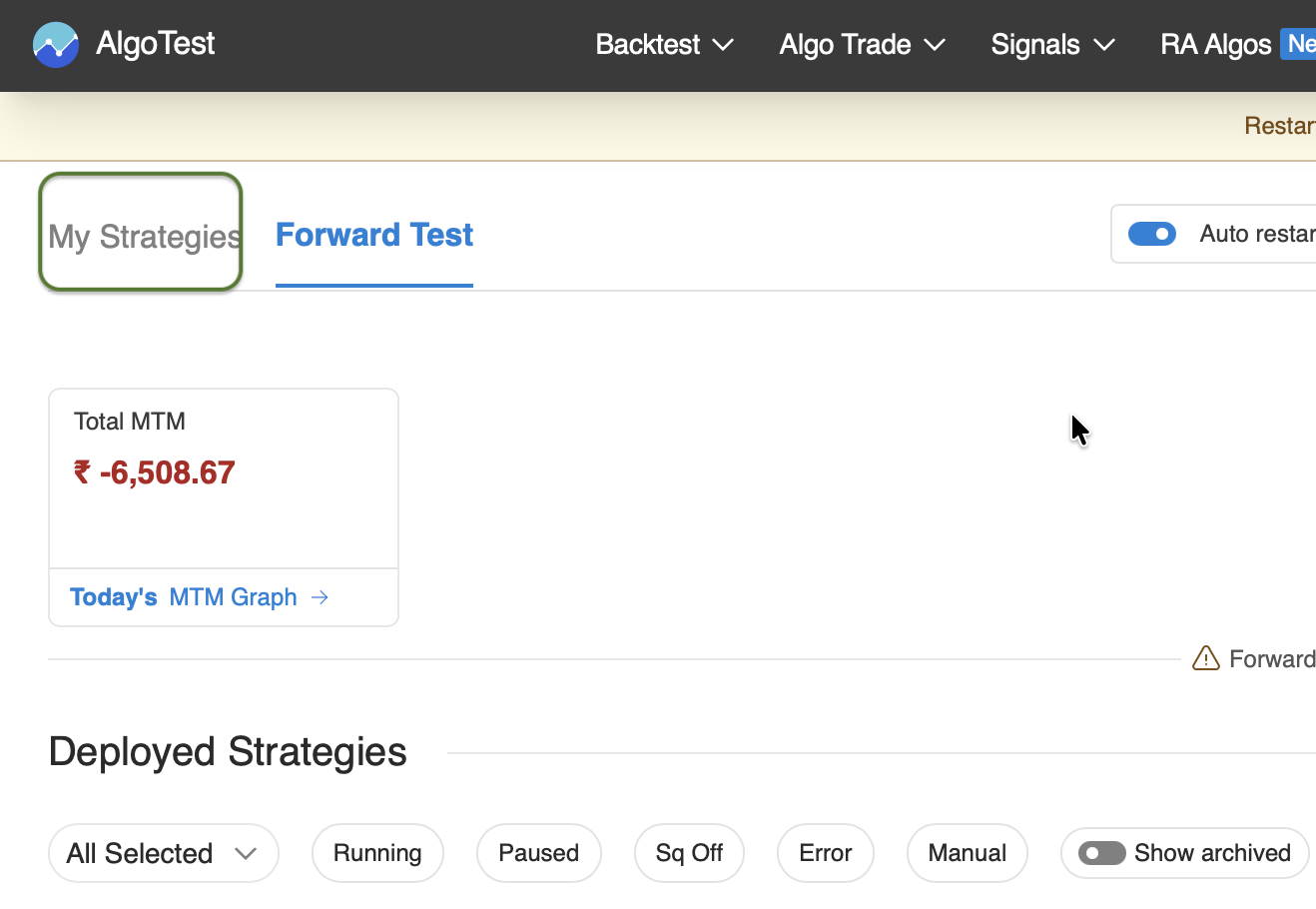Click the AlgoTest logo icon
This screenshot has width=1316, height=909.
tap(55, 44)
